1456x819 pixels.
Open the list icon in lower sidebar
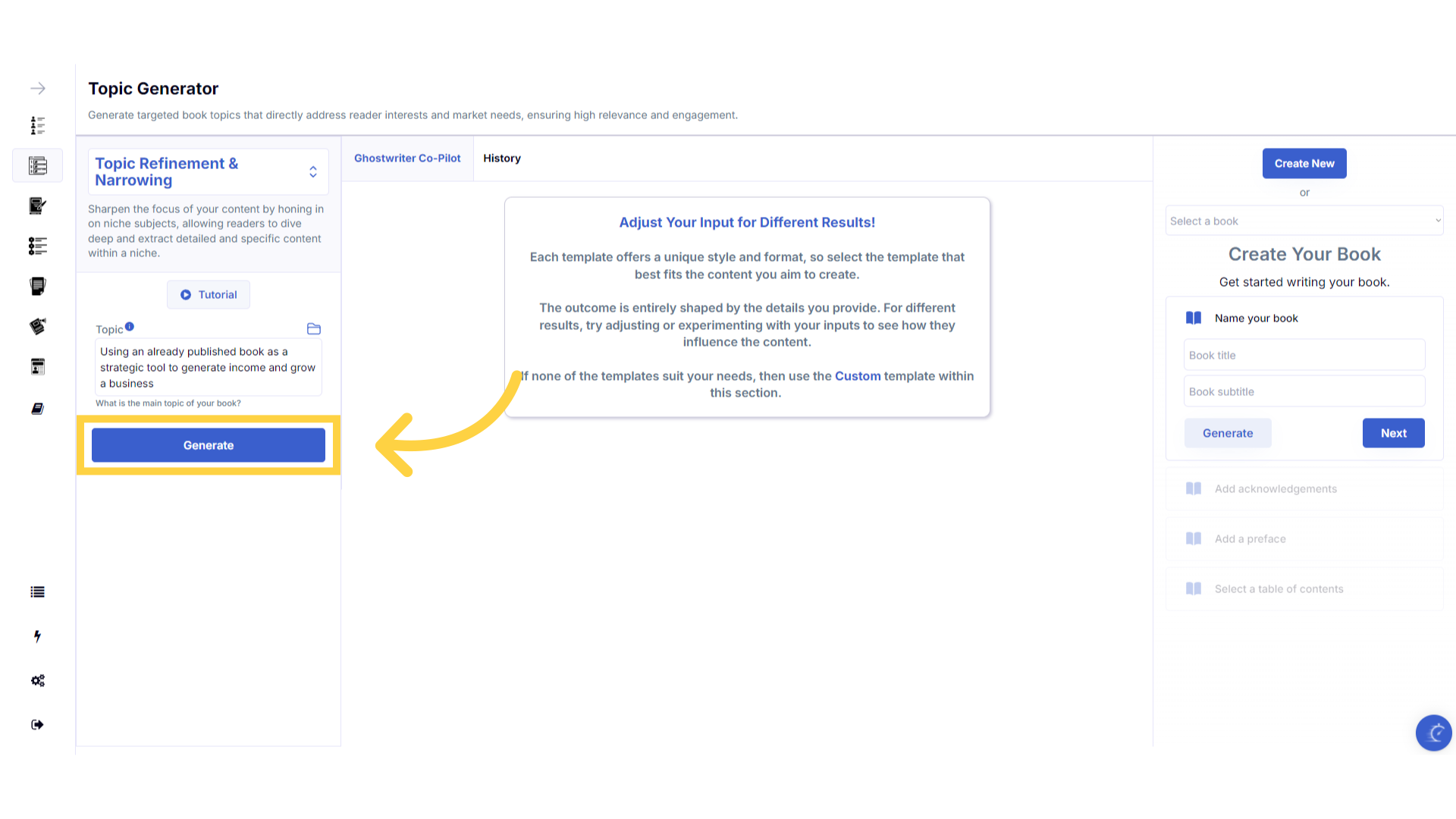pyautogui.click(x=37, y=592)
